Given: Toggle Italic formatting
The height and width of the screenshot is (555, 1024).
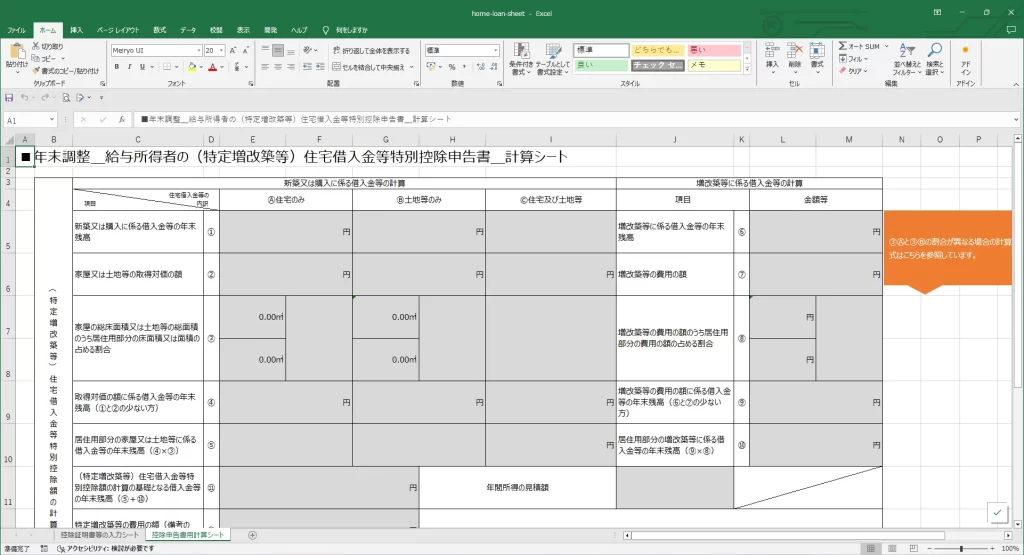Looking at the screenshot, I should 129,67.
